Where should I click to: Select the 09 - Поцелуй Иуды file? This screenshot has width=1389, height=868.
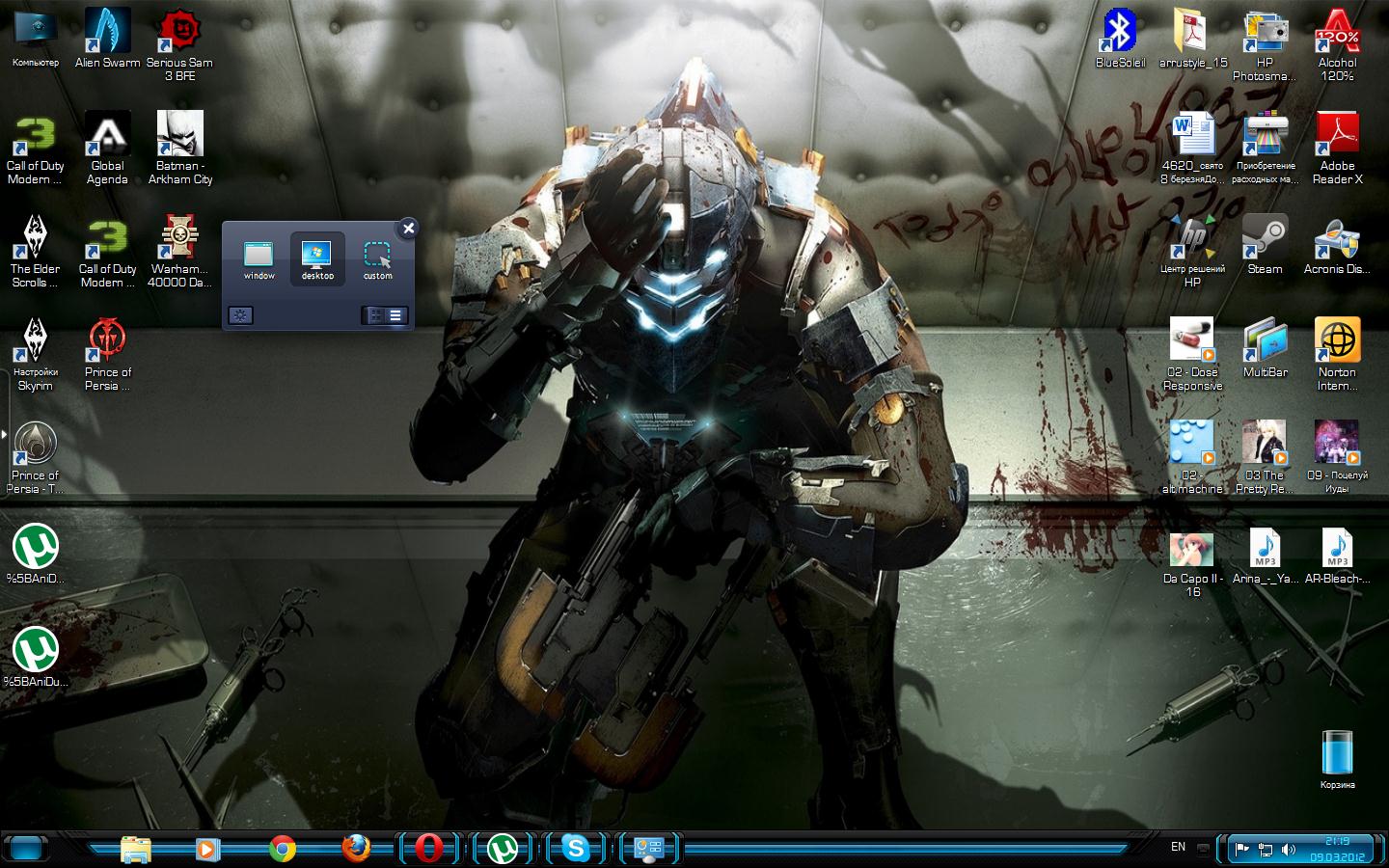point(1337,457)
